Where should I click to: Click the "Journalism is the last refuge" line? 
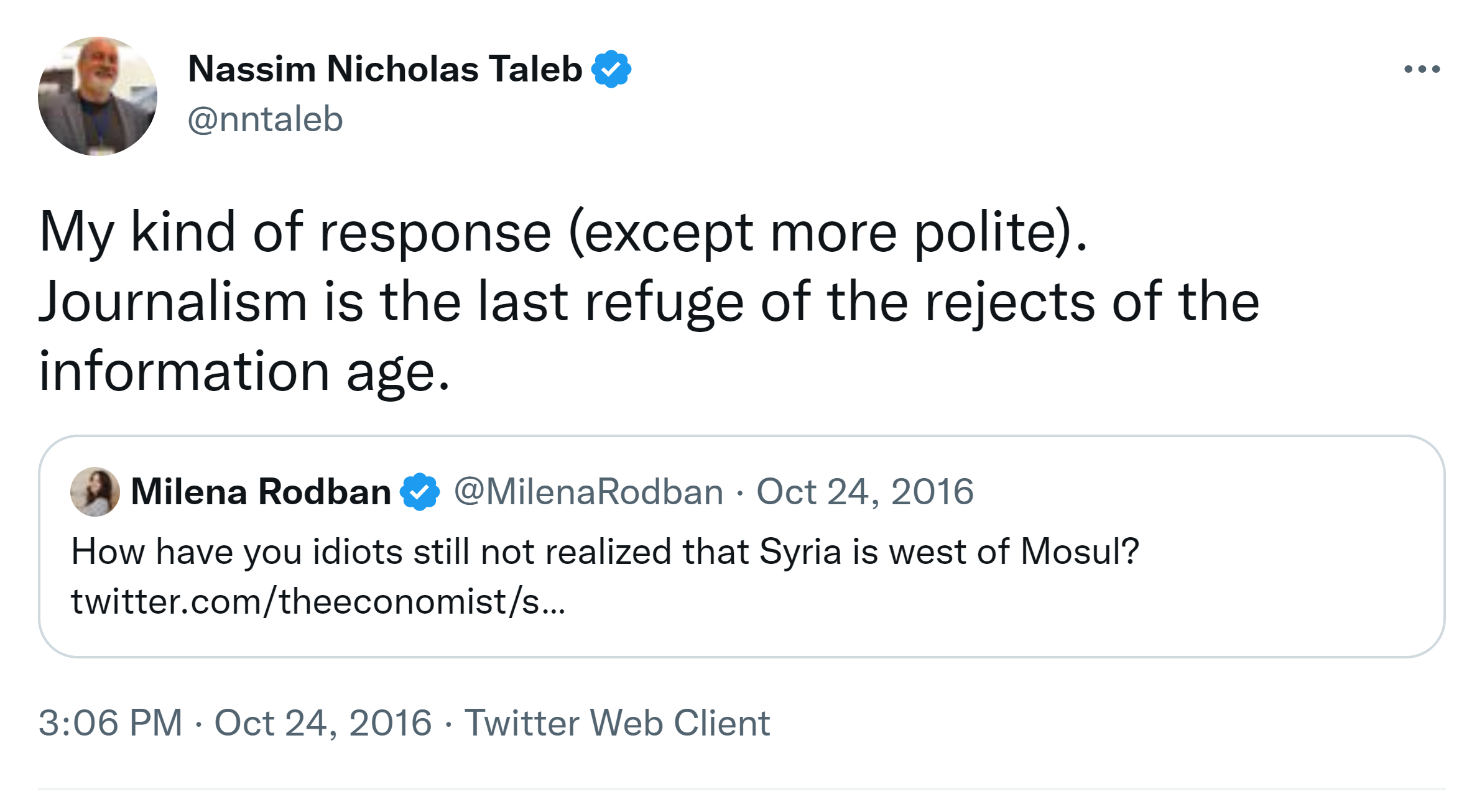pyautogui.click(x=649, y=302)
